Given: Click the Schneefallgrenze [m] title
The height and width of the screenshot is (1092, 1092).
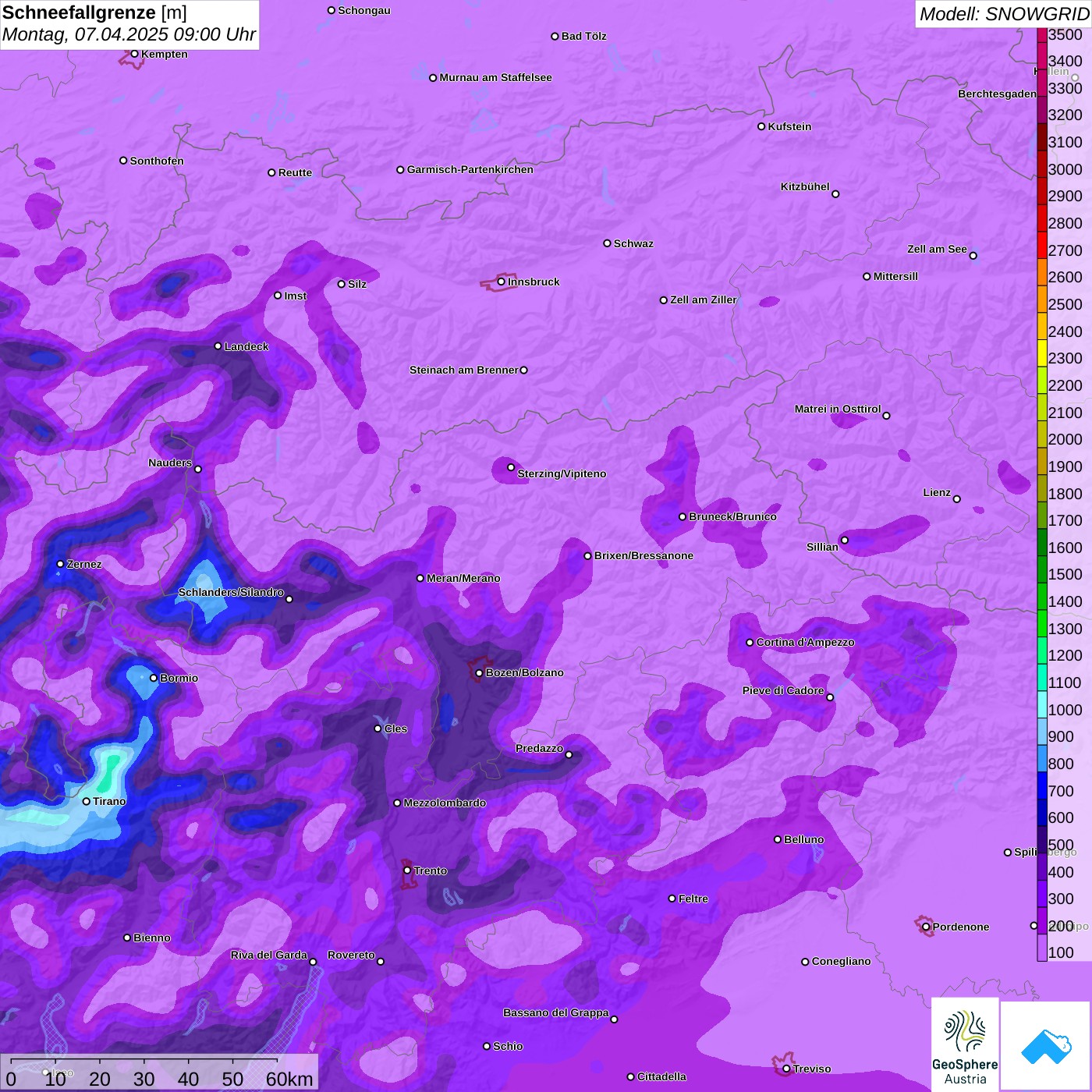Looking at the screenshot, I should (x=94, y=12).
